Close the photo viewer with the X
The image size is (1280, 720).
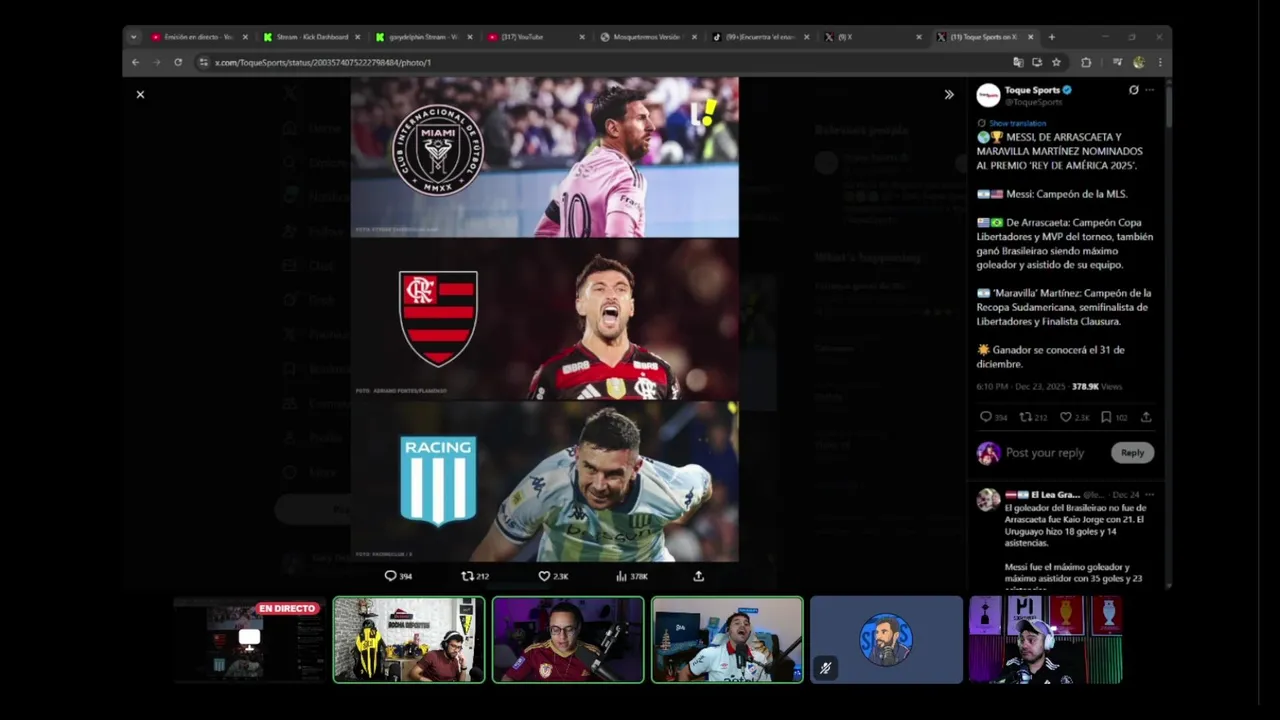pyautogui.click(x=140, y=94)
